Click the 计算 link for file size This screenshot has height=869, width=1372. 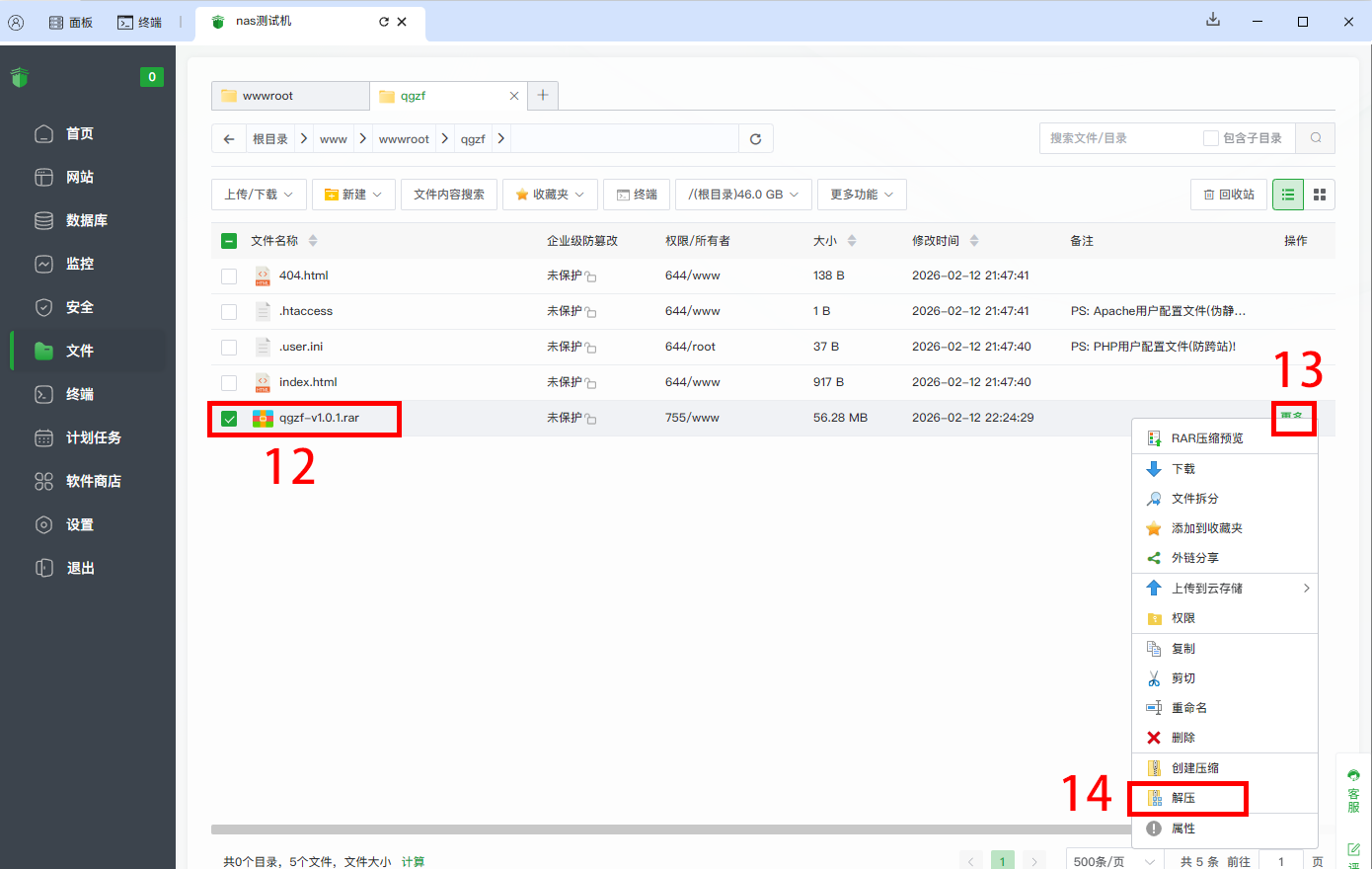[413, 861]
